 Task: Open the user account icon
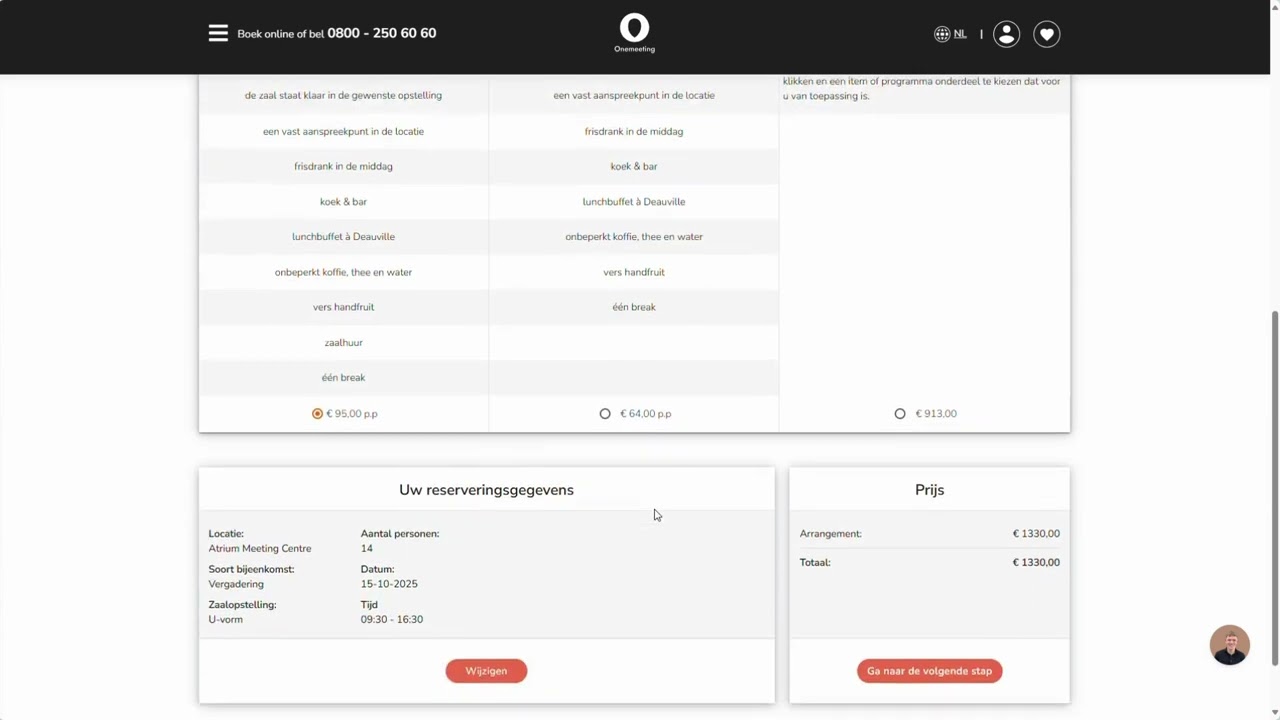pos(1006,34)
